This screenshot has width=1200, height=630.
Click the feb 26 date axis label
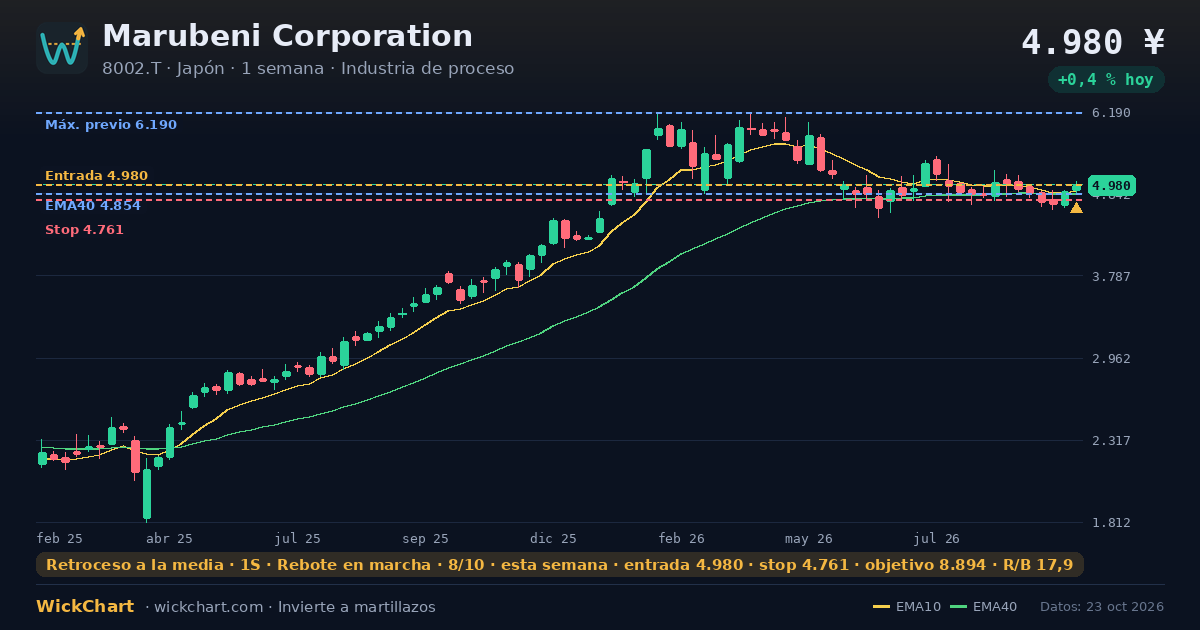click(x=682, y=539)
